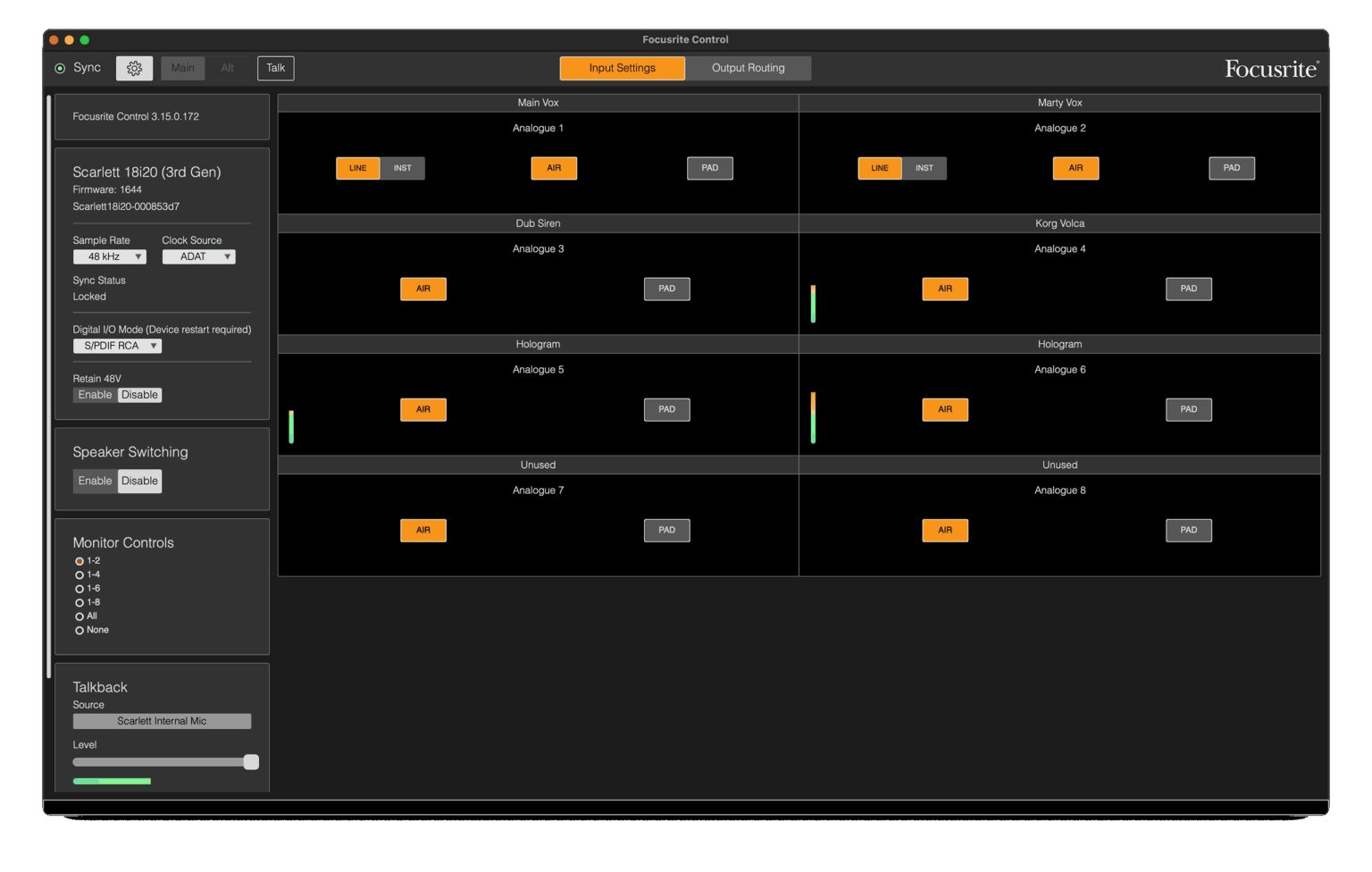Enable AIR on Analogue 1

pos(554,168)
